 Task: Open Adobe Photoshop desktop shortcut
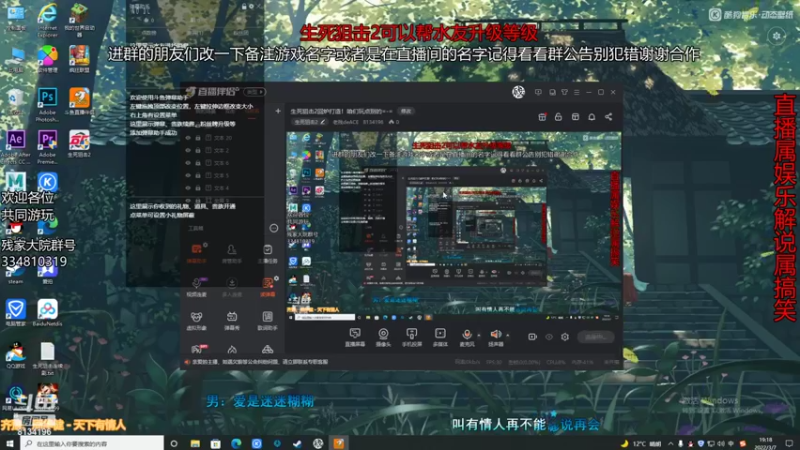click(x=47, y=105)
